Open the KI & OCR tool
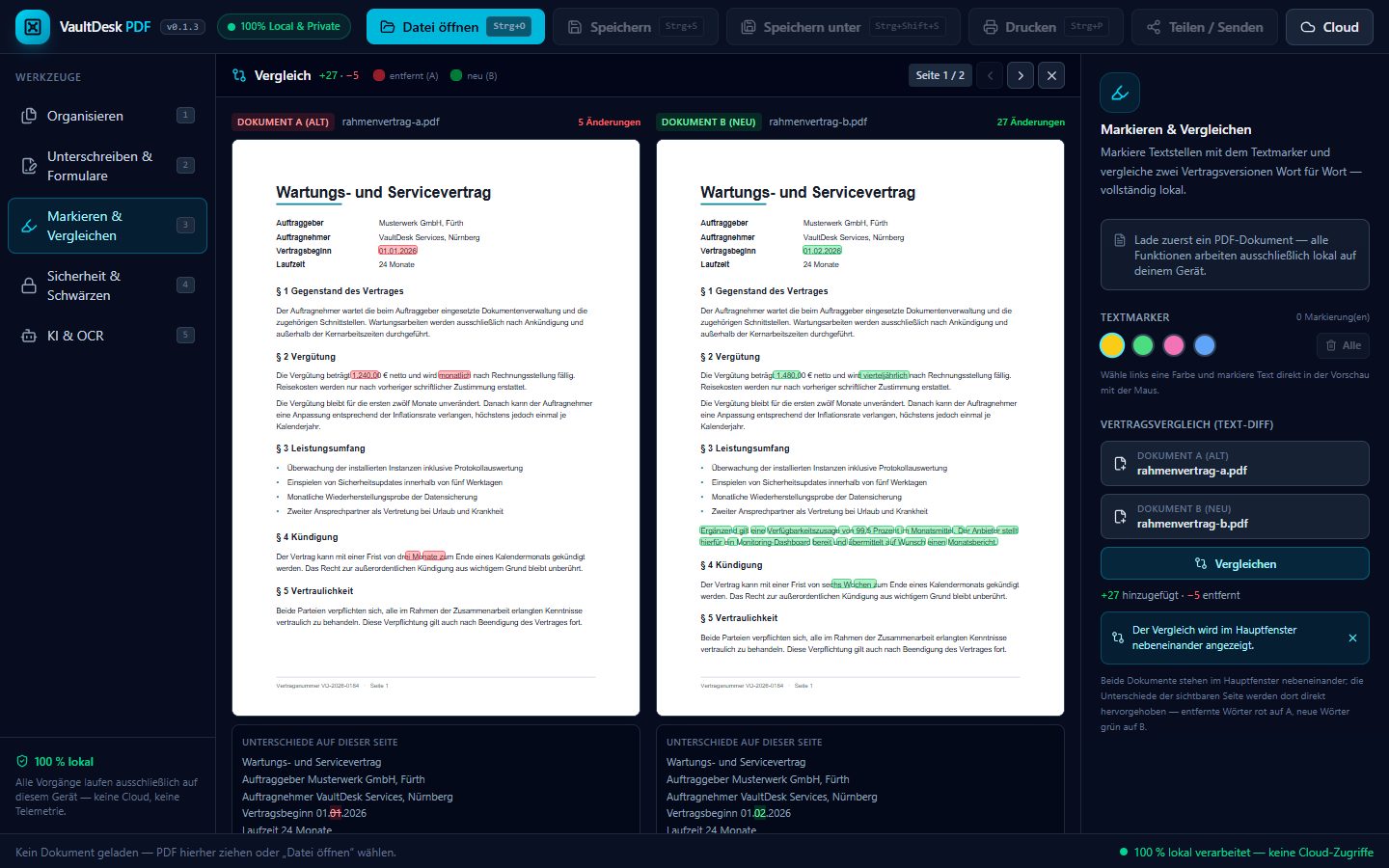The image size is (1389, 868). (107, 336)
